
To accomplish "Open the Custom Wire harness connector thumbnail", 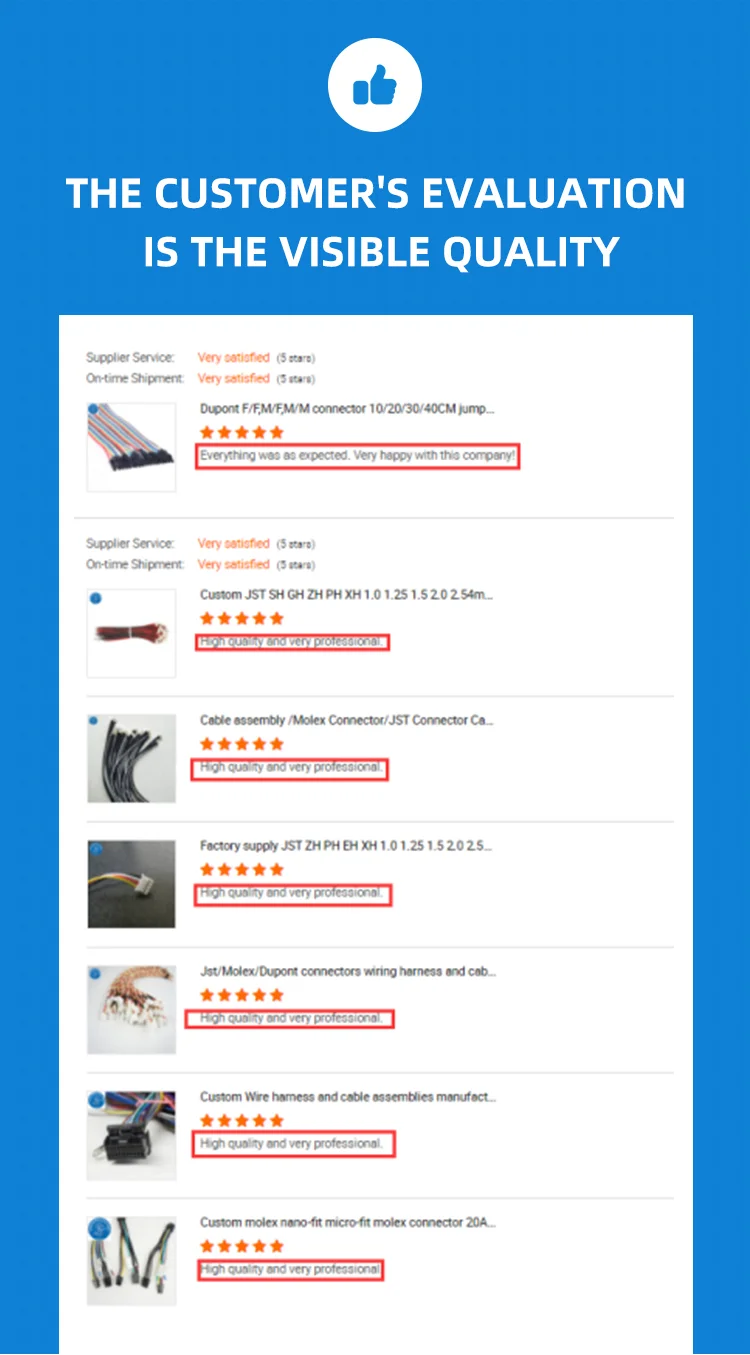I will (132, 1135).
